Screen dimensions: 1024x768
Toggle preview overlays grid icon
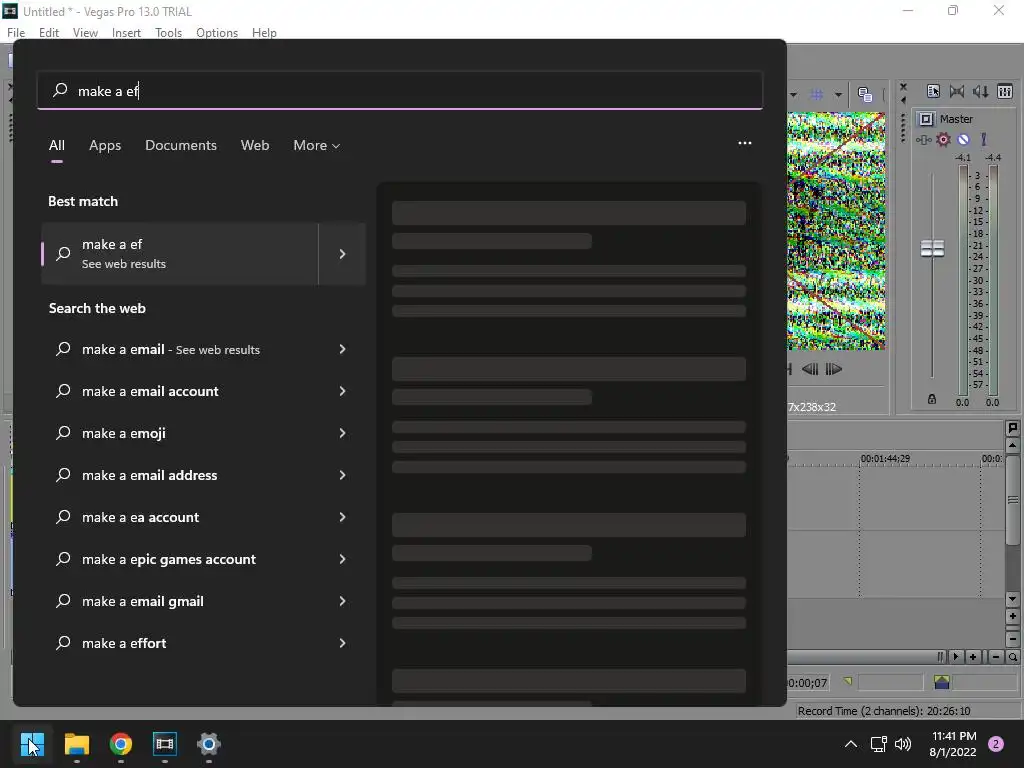coord(816,95)
